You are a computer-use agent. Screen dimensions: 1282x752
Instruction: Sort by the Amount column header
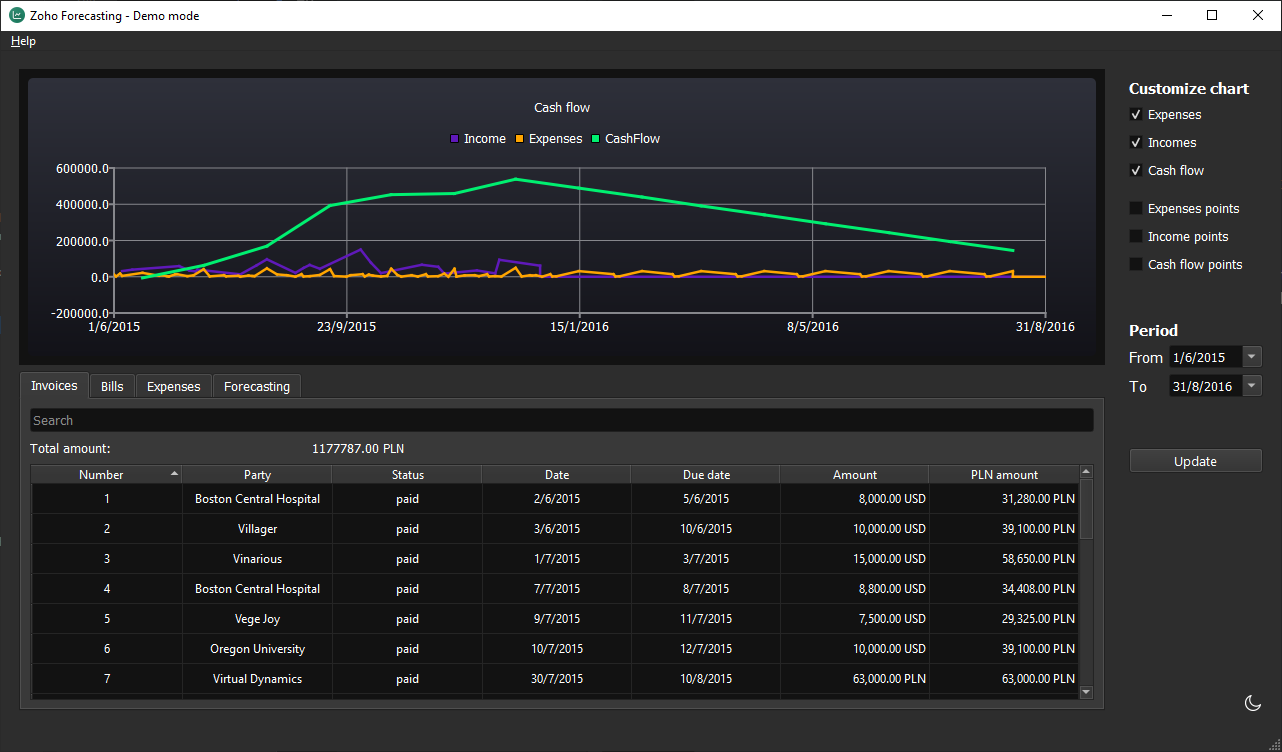855,475
